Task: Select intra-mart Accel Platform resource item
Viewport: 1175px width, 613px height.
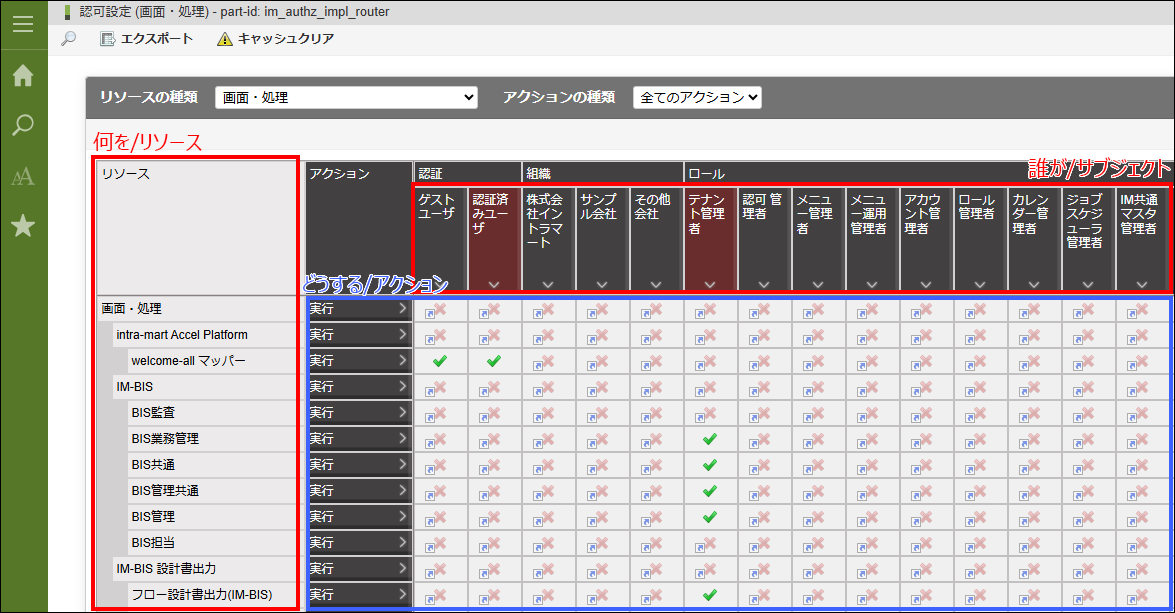Action: tap(181, 334)
